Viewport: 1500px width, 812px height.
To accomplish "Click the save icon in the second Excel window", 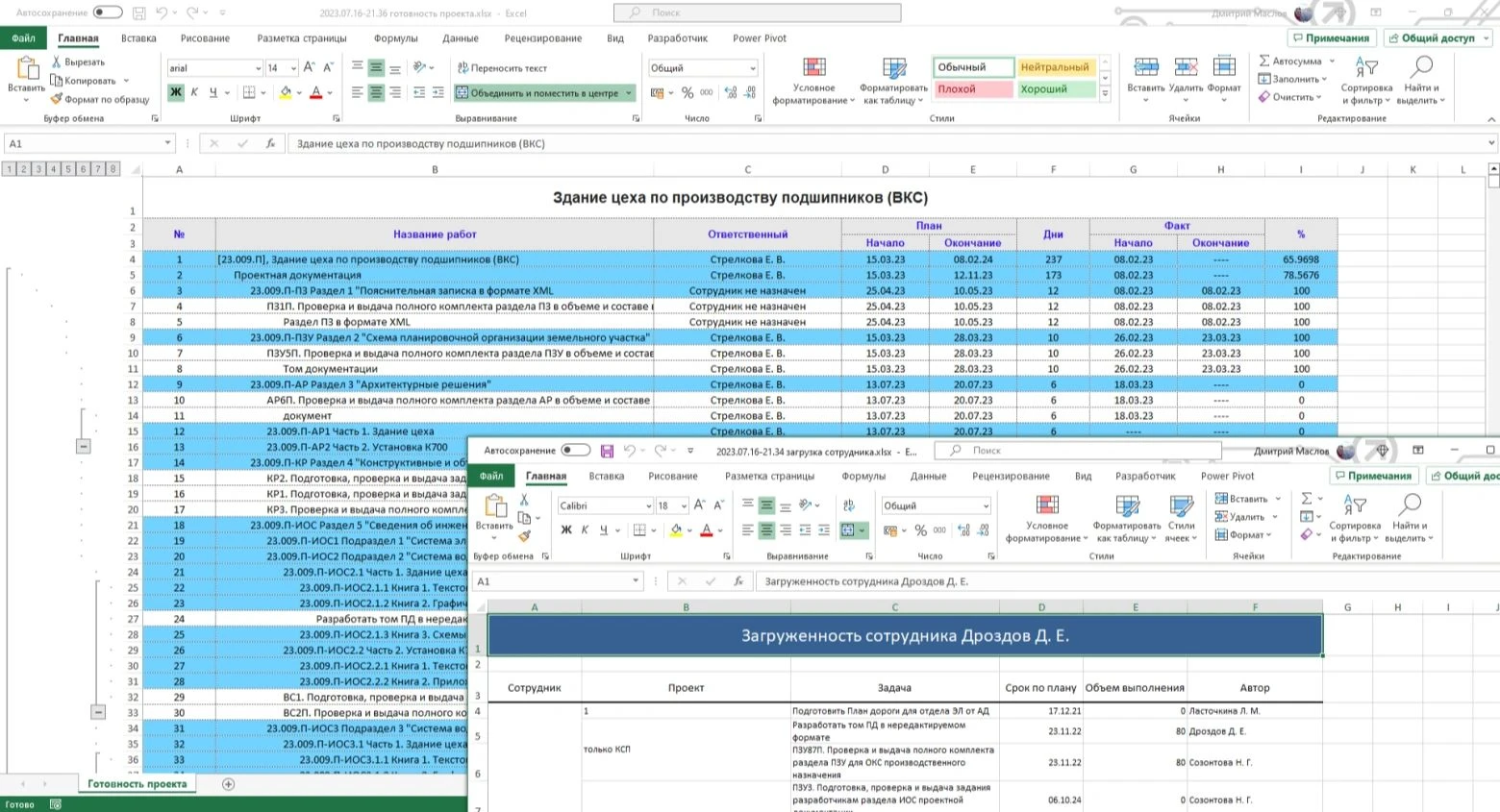I will (607, 451).
